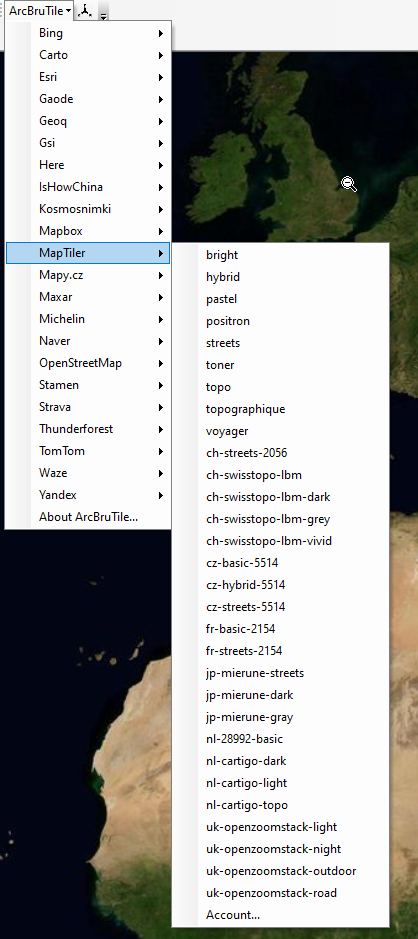Open the toolbar options arrow

click(x=104, y=13)
